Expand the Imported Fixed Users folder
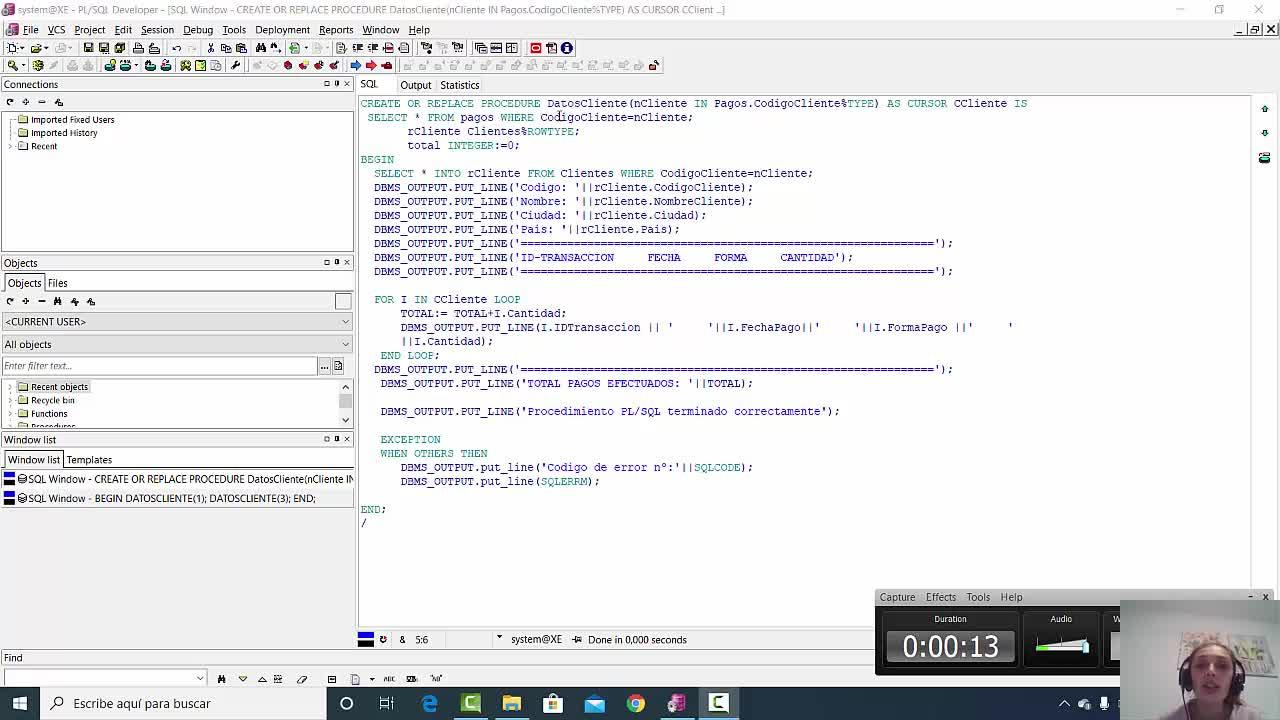This screenshot has width=1280, height=720. pyautogui.click(x=10, y=120)
